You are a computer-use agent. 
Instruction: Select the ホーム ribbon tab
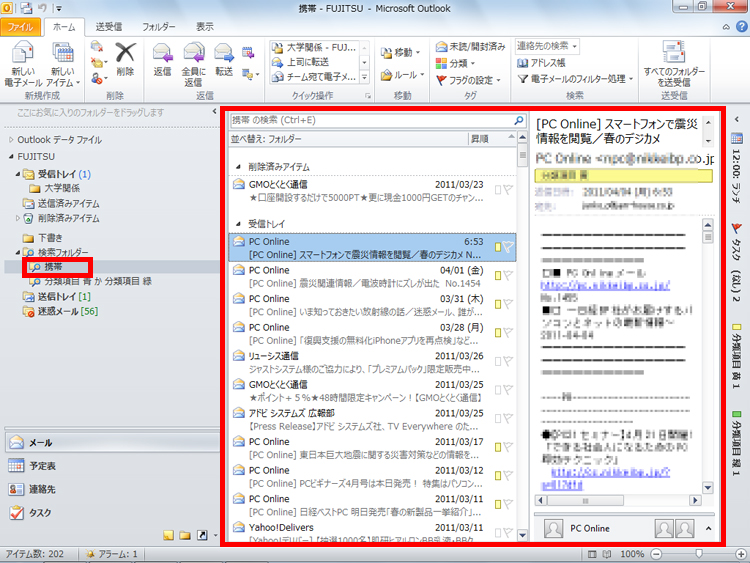point(64,27)
